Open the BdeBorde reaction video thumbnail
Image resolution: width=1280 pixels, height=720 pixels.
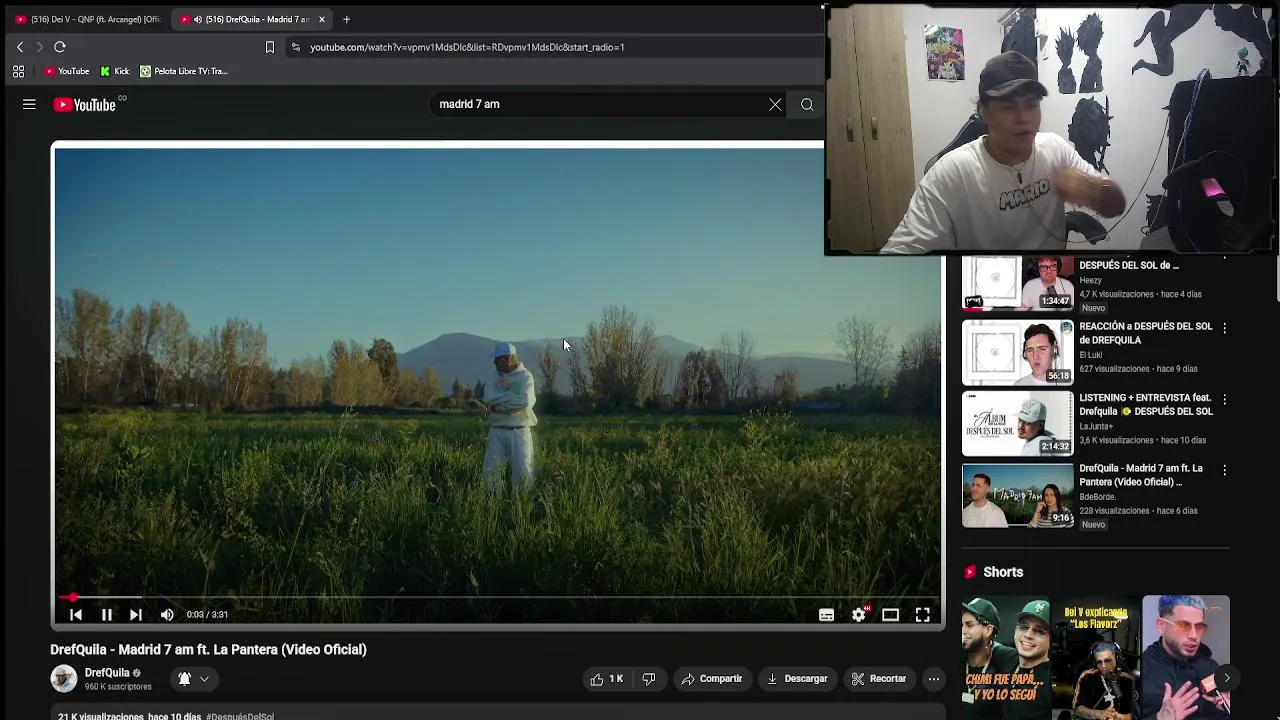[1017, 495]
